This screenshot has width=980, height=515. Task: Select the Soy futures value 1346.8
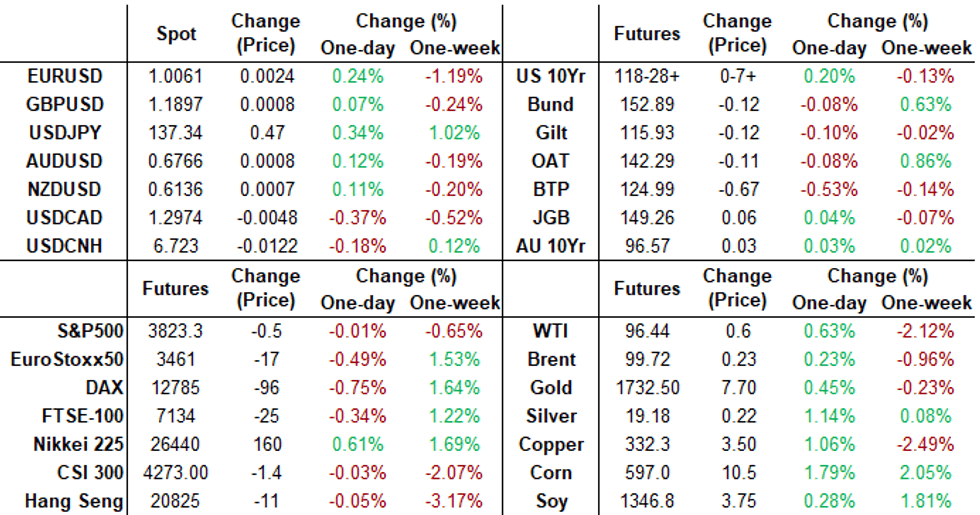[645, 501]
